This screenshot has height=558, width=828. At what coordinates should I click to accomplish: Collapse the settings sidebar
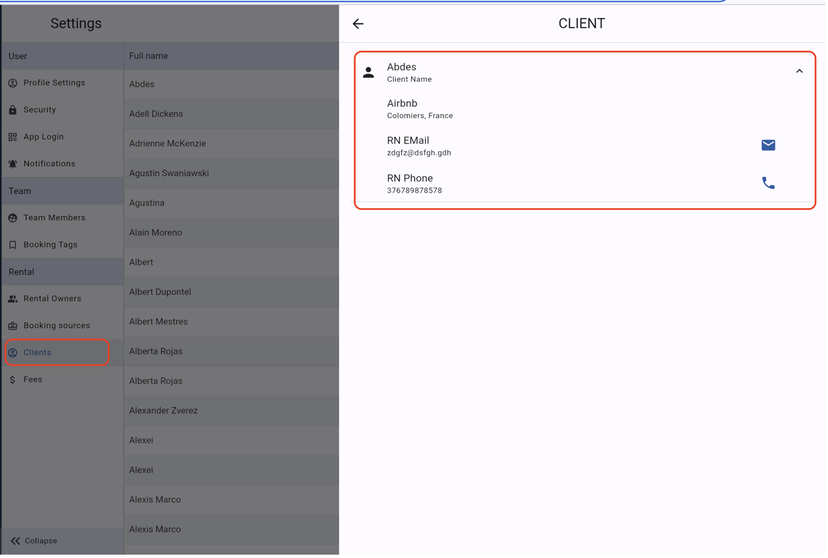click(34, 541)
